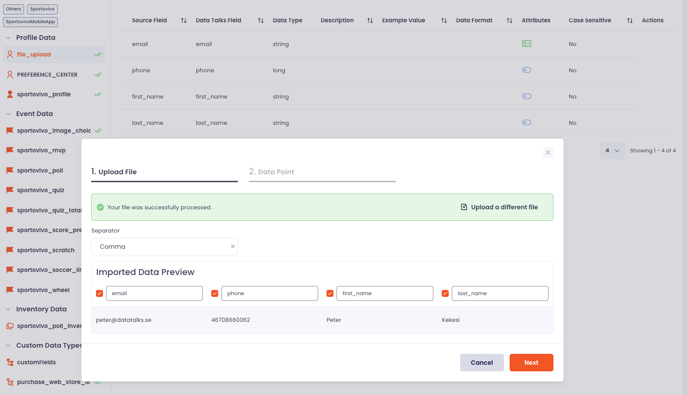Edit the last_name column name field

pos(500,293)
